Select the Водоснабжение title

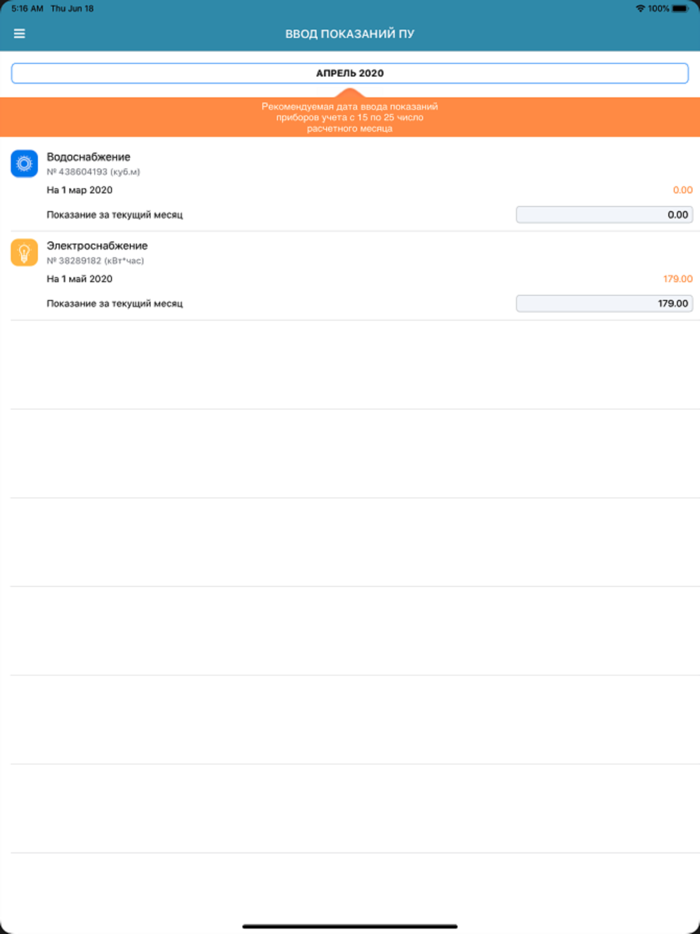click(x=89, y=157)
